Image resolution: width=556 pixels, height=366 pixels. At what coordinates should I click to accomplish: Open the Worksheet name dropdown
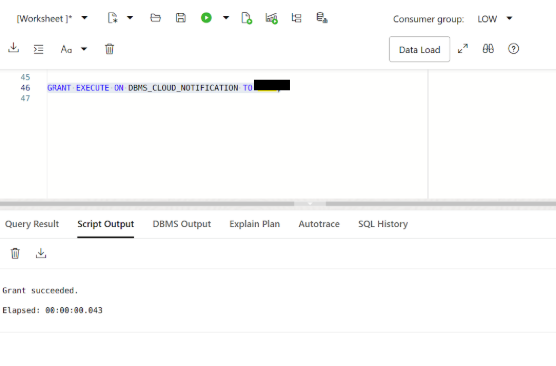click(84, 18)
